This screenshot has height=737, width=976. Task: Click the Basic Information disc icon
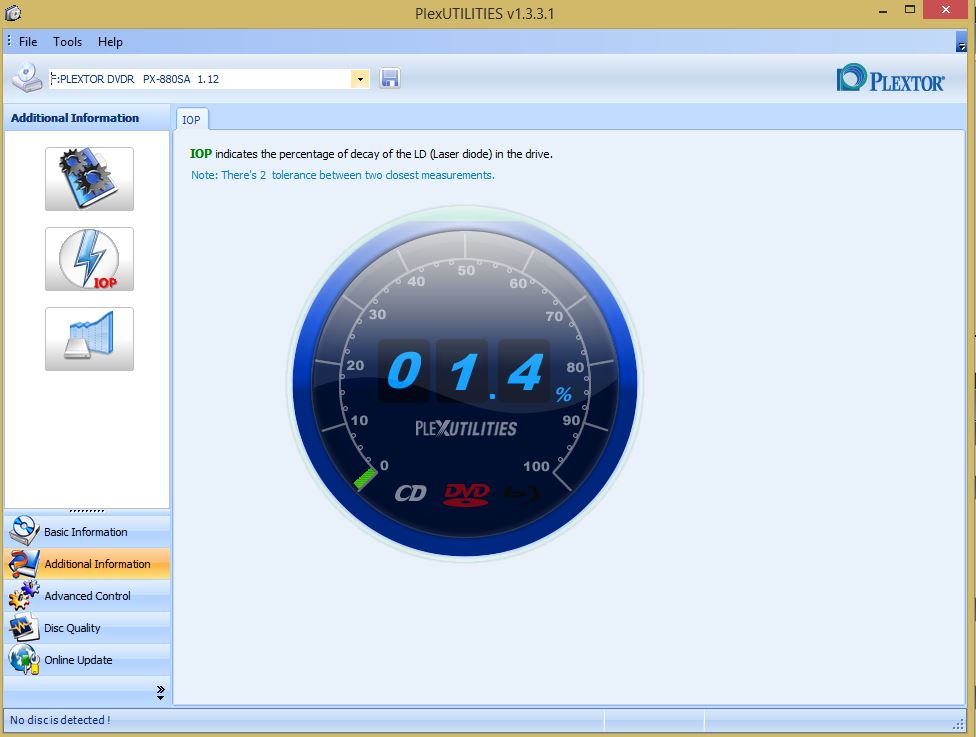click(x=24, y=531)
